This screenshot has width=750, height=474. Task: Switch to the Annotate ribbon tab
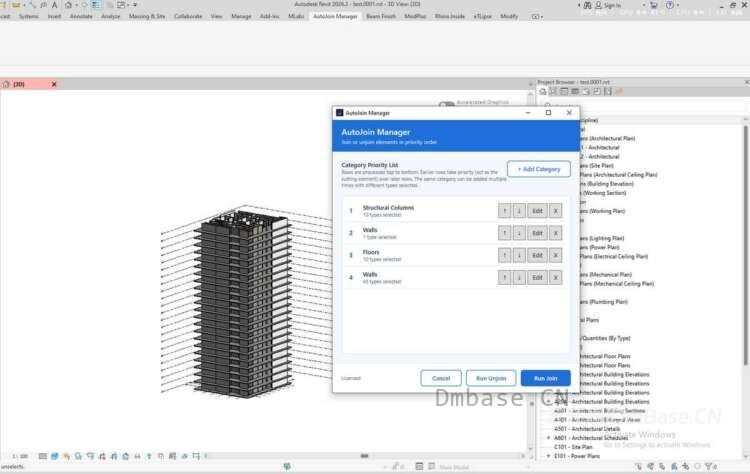pyautogui.click(x=81, y=16)
